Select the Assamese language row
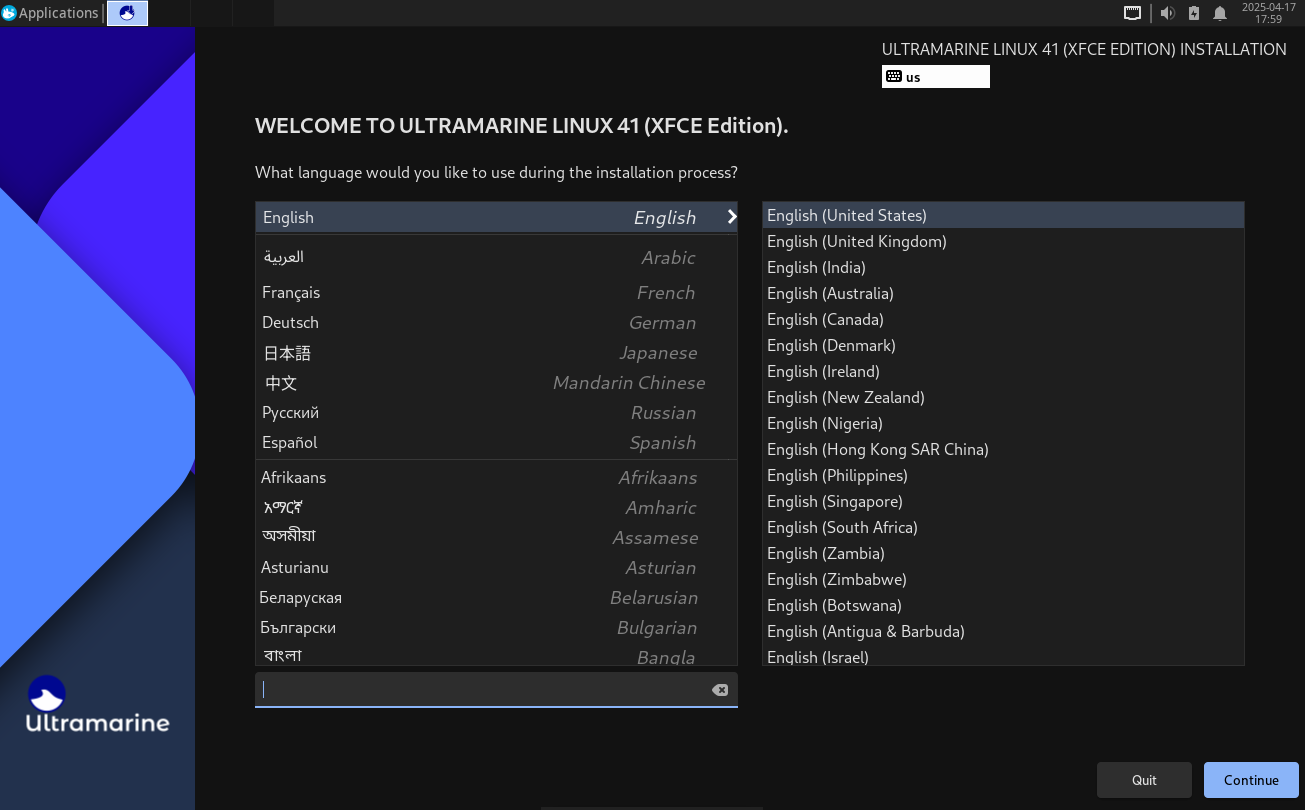1305x810 pixels. point(496,537)
